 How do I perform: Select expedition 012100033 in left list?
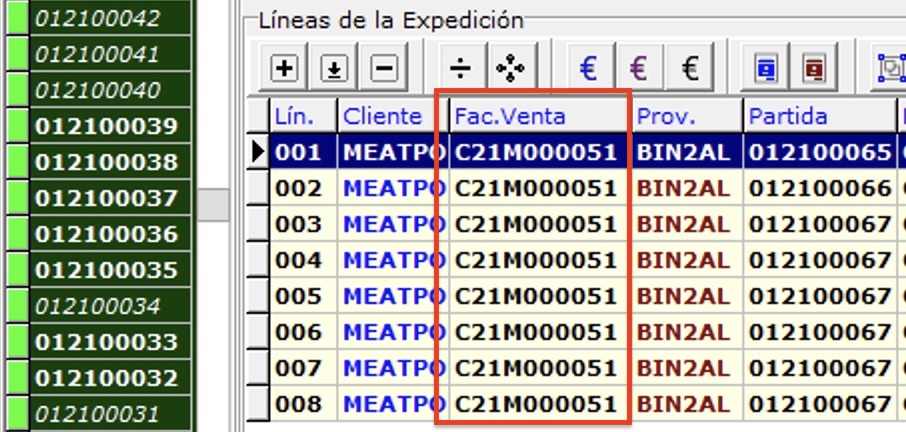[x=106, y=342]
